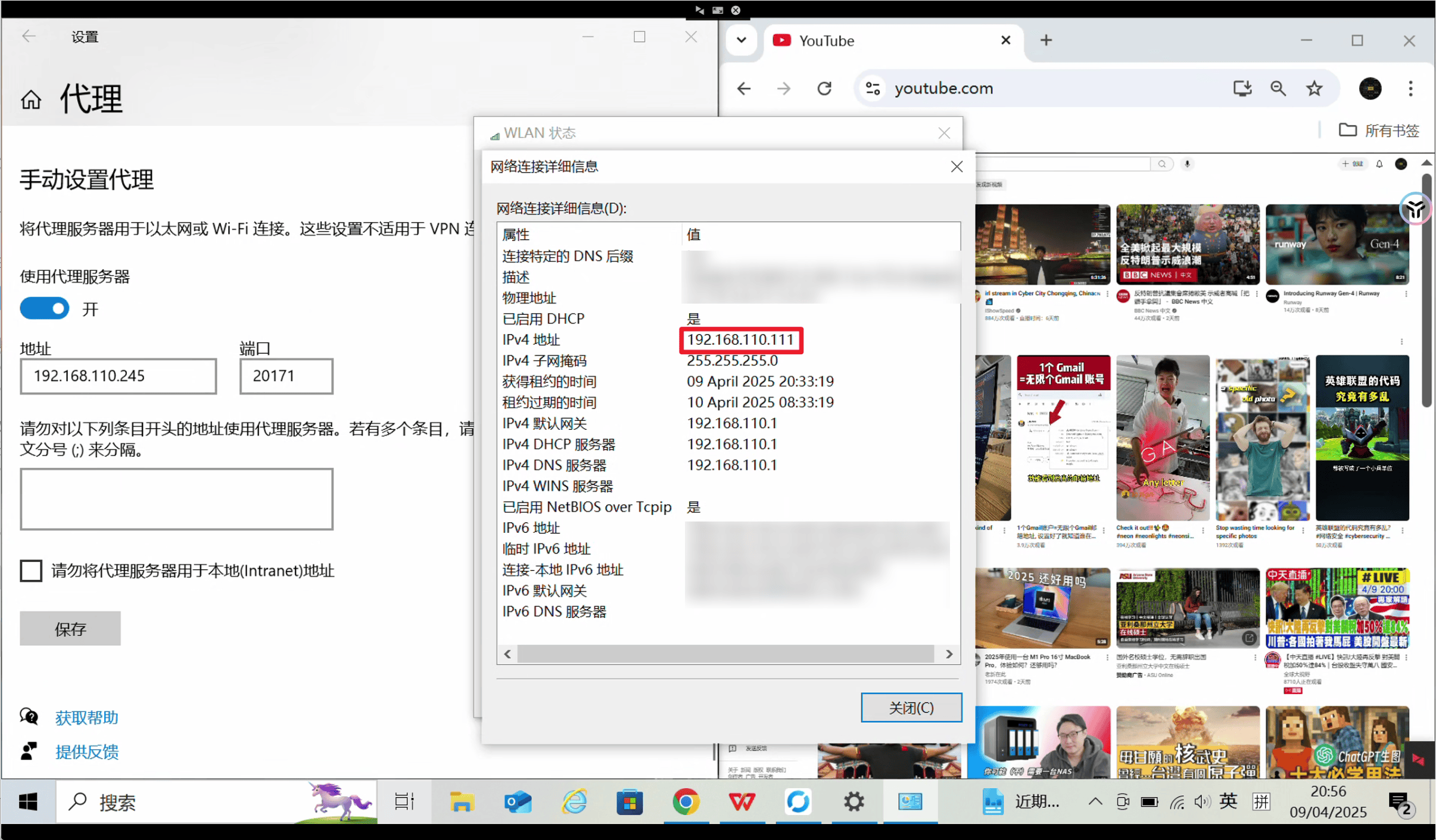Check 请勿将代理服务器用于本地(Intranet)地址 box
This screenshot has width=1436, height=840.
coord(31,570)
